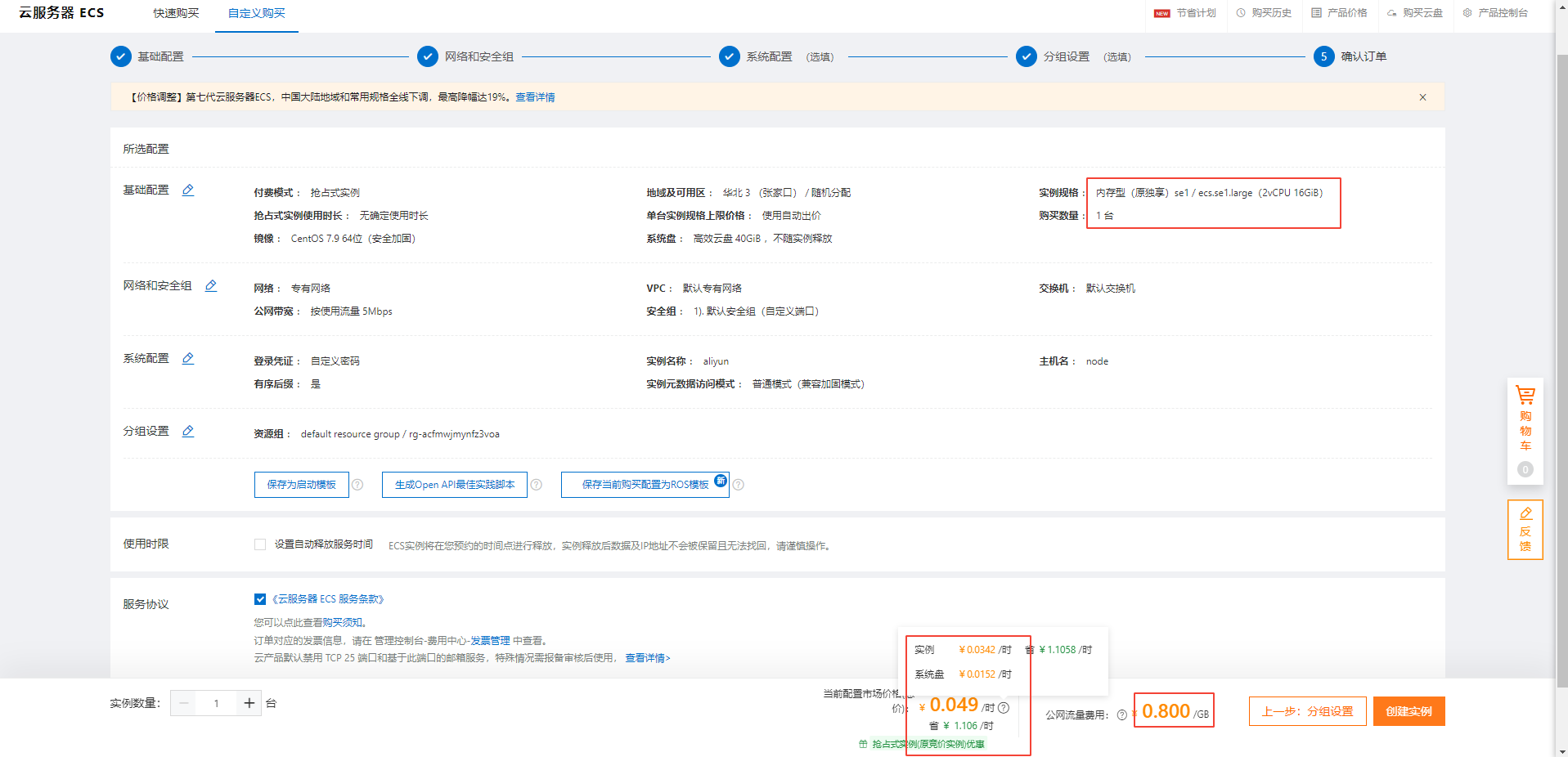Open the 购物车 shopping cart panel
Viewport: 1568px width, 757px height.
[x=1525, y=430]
